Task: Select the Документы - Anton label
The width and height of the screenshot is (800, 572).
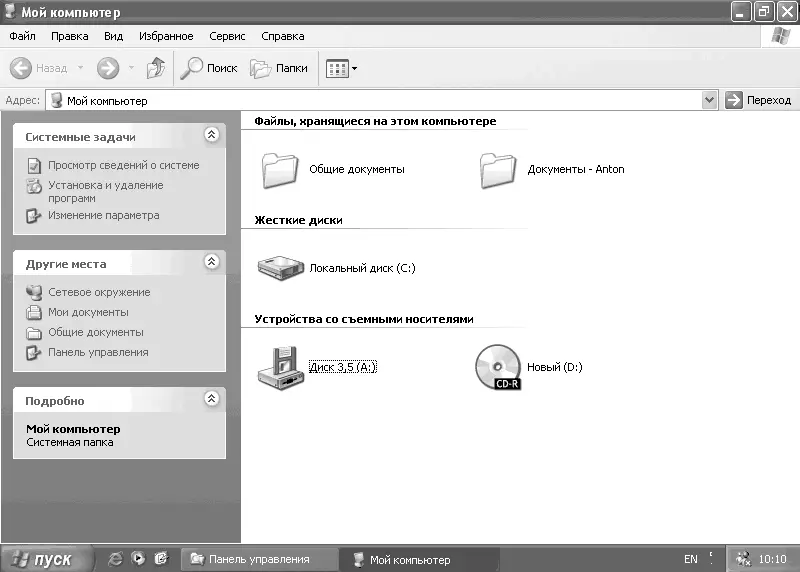Action: pos(576,169)
